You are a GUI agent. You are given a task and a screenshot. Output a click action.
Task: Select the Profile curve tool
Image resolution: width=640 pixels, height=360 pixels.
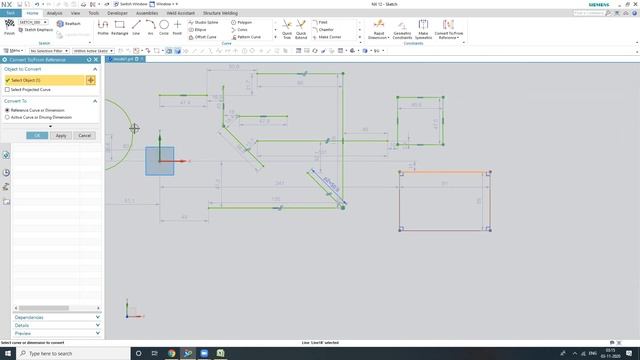[103, 28]
